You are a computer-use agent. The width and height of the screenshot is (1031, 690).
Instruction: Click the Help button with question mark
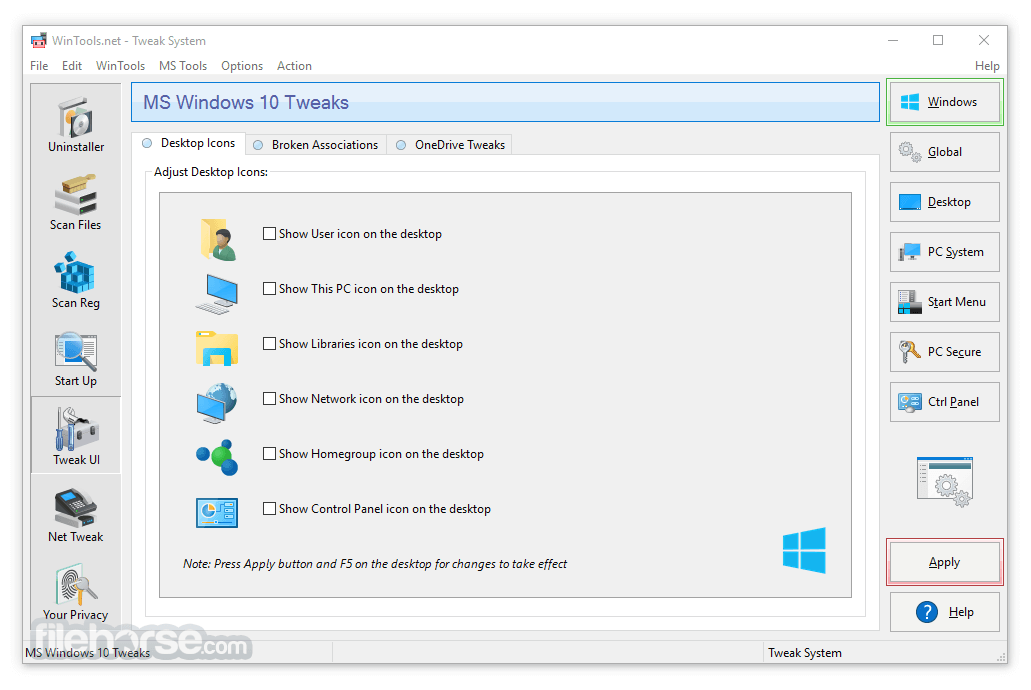[945, 612]
